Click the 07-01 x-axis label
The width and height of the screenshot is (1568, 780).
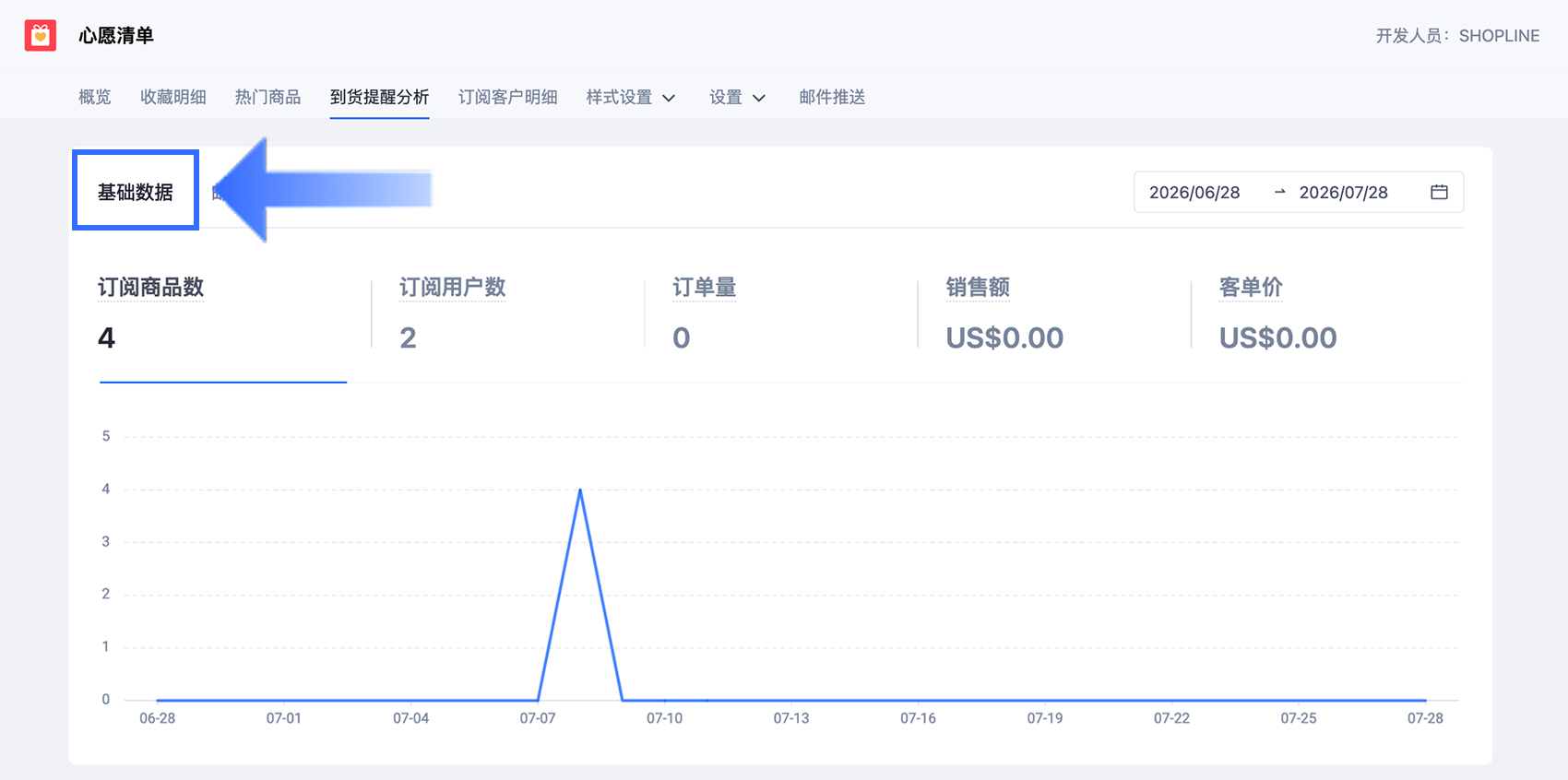[x=284, y=718]
